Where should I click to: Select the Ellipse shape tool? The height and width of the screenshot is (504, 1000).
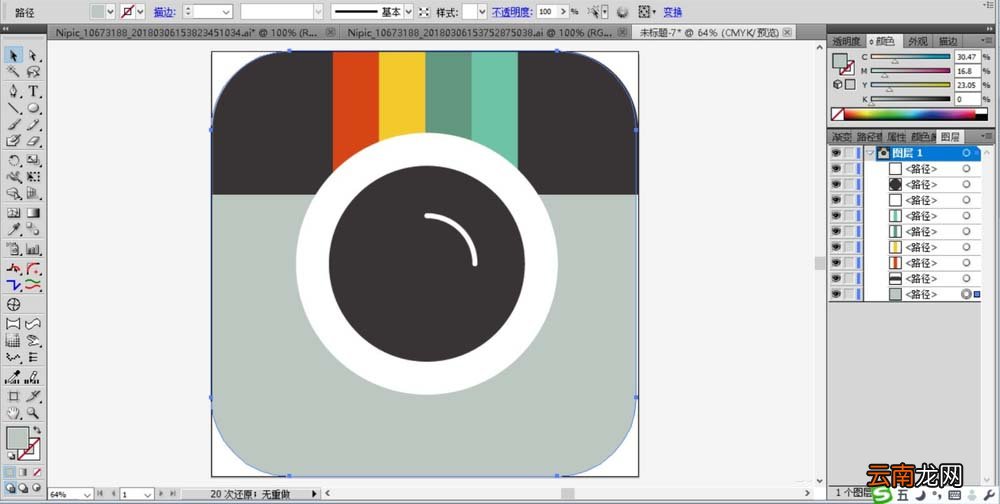(33, 108)
